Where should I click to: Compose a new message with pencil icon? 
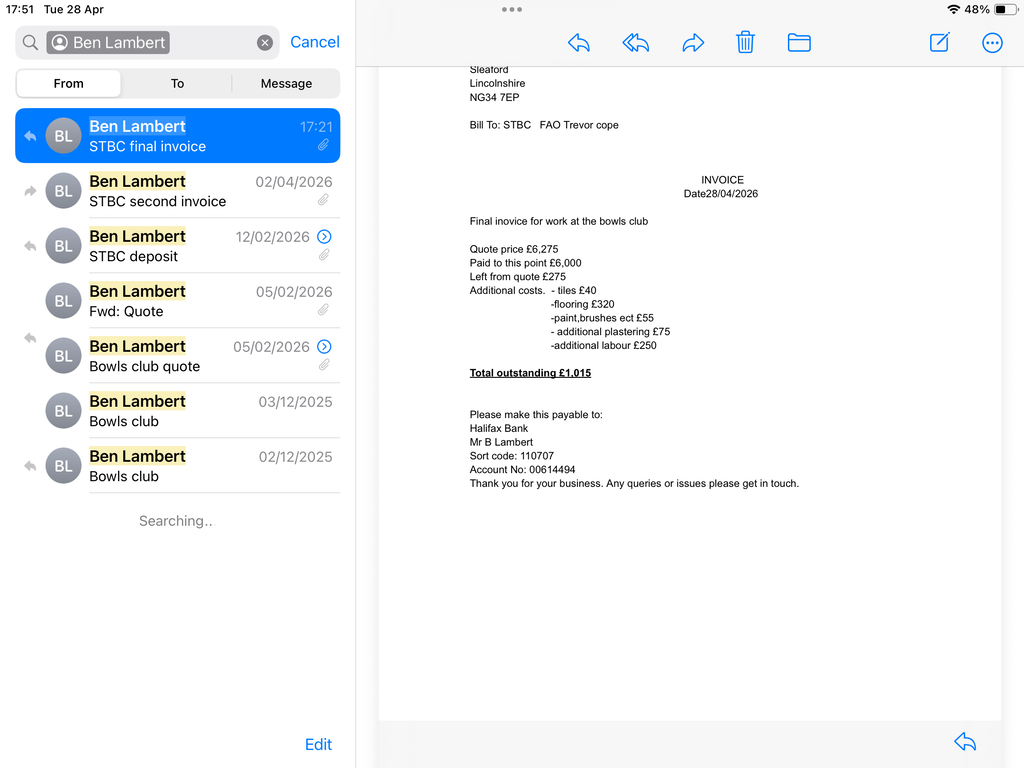[x=939, y=42]
